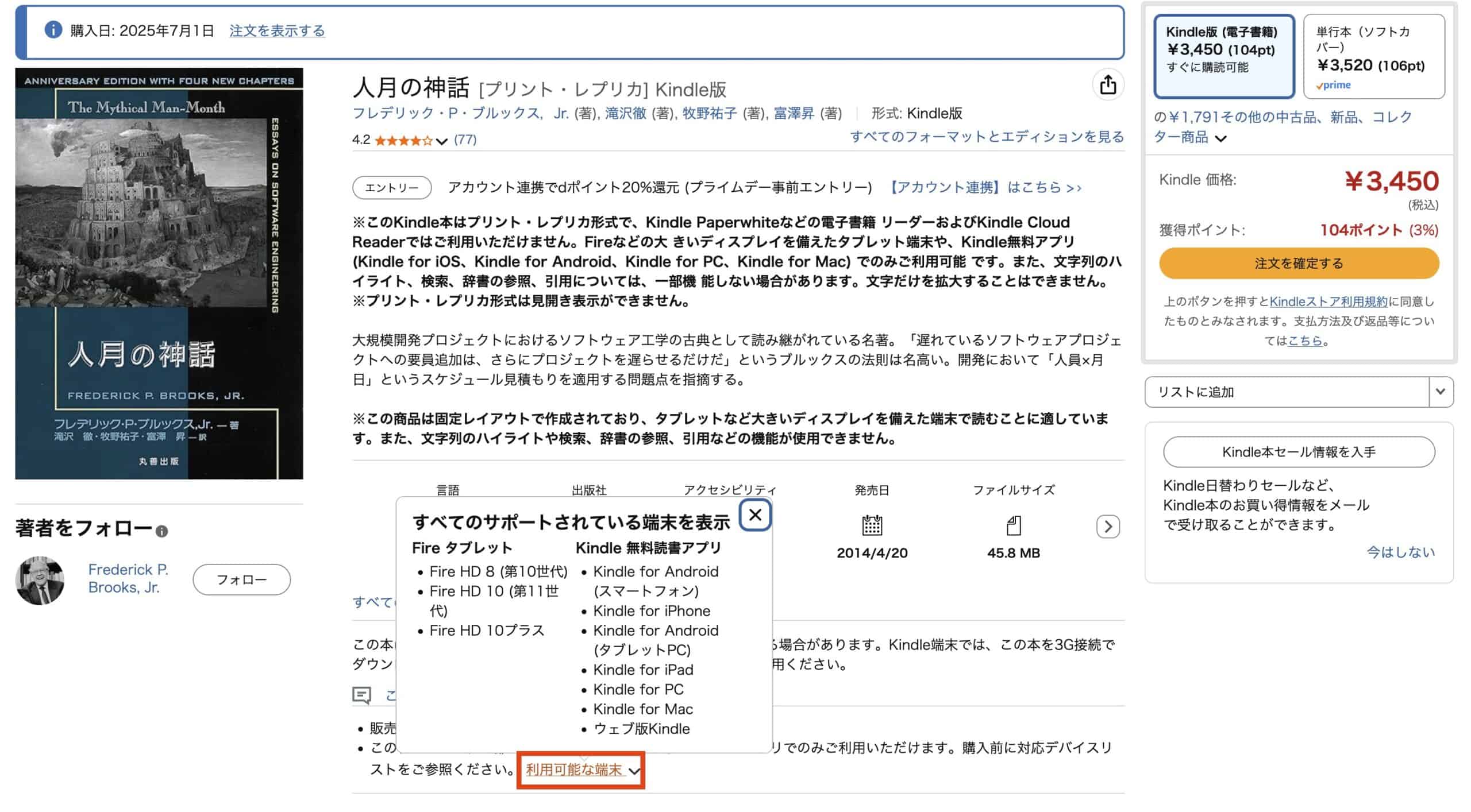This screenshot has height=812, width=1471.
Task: Click the 104ポイント (3%) points text
Action: pyautogui.click(x=1379, y=230)
